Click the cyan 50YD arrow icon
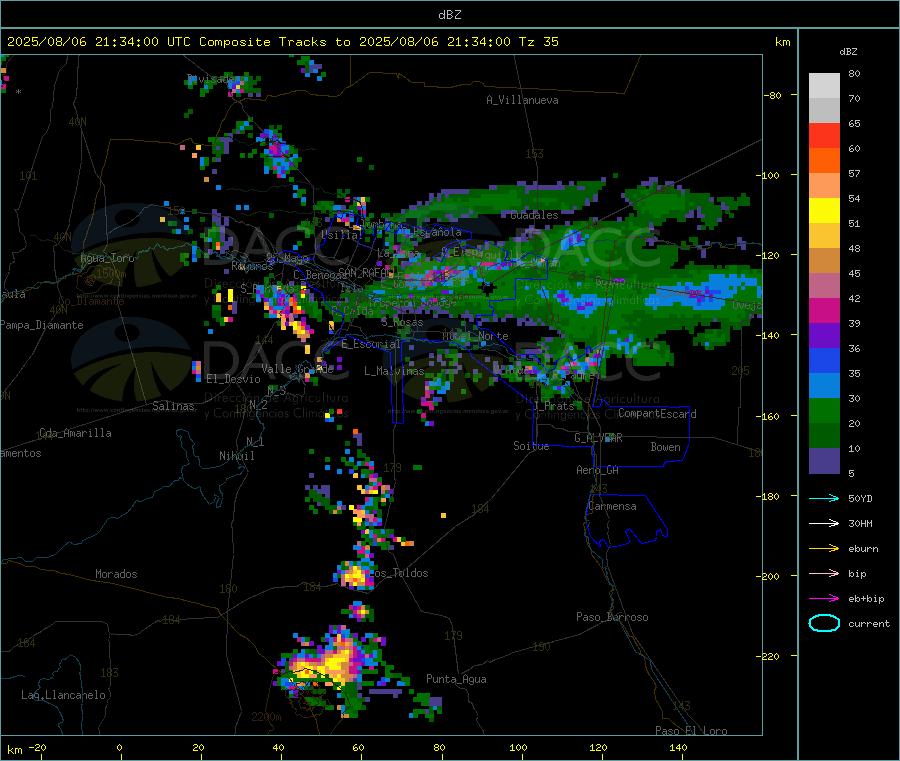 [824, 498]
